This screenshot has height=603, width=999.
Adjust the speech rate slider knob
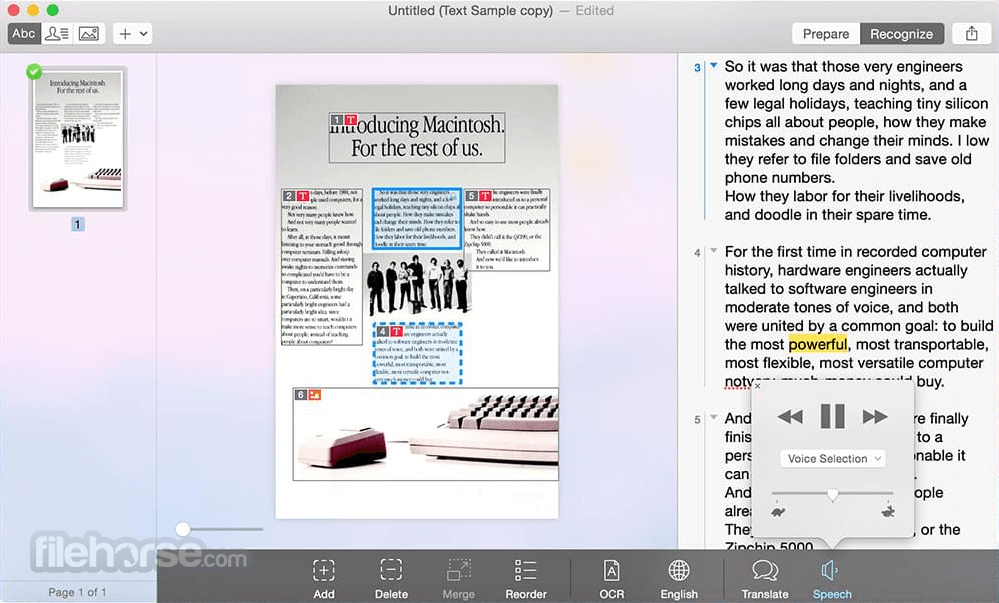click(832, 495)
